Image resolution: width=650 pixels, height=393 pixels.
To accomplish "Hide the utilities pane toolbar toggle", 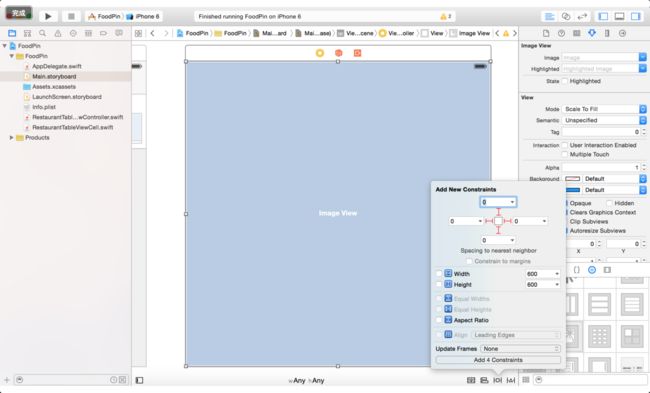I will (635, 17).
